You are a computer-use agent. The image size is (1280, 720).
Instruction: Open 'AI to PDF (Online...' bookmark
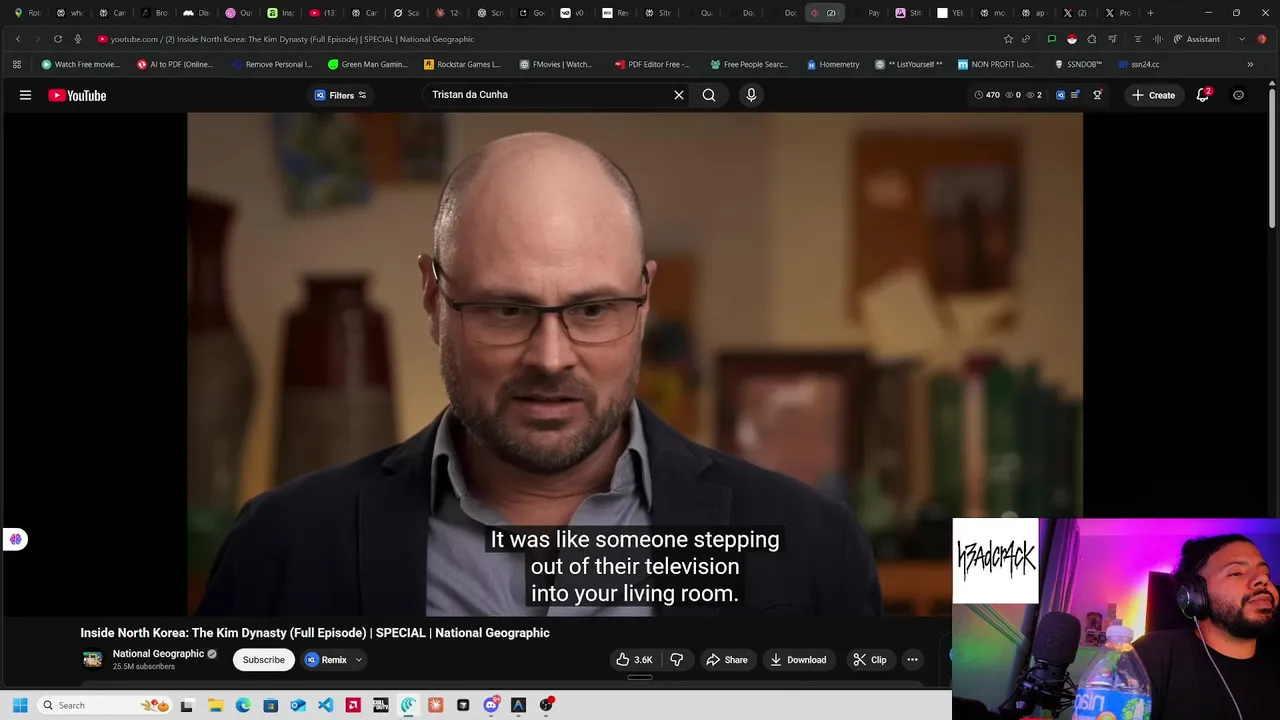[x=175, y=64]
